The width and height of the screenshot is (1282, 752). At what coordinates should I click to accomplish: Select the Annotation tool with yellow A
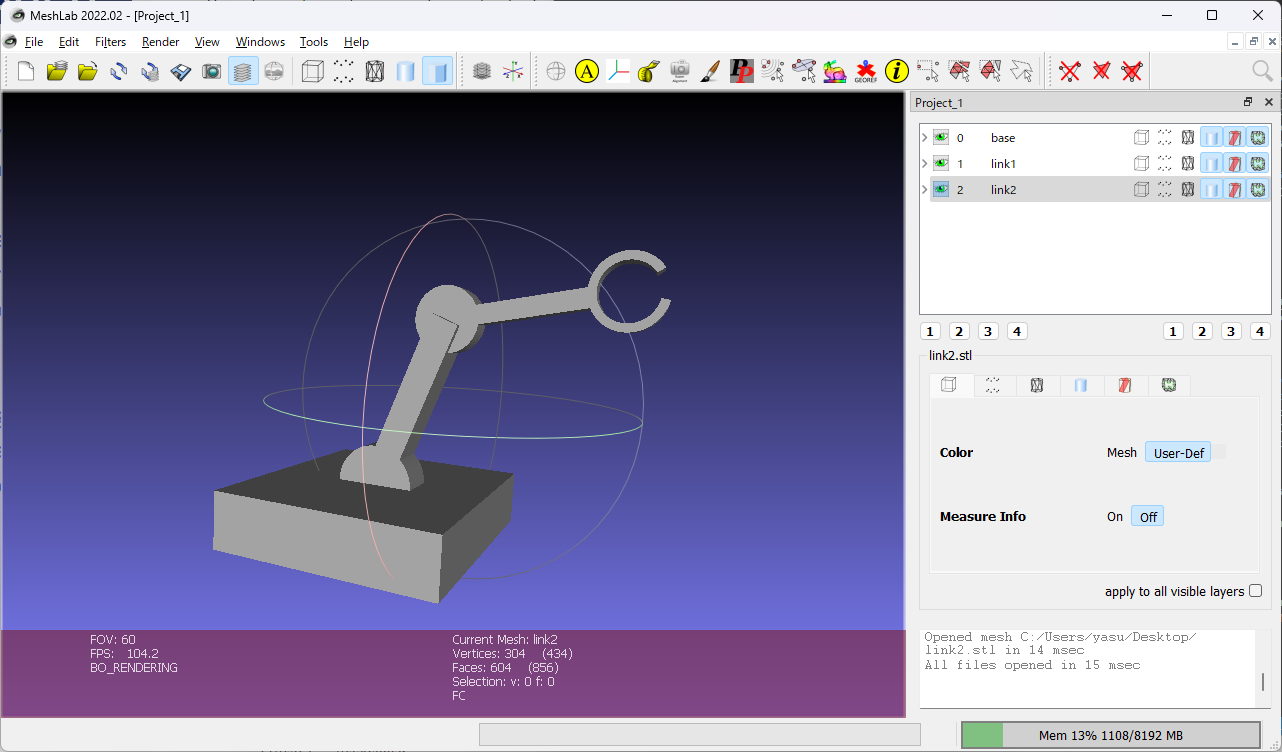click(587, 71)
